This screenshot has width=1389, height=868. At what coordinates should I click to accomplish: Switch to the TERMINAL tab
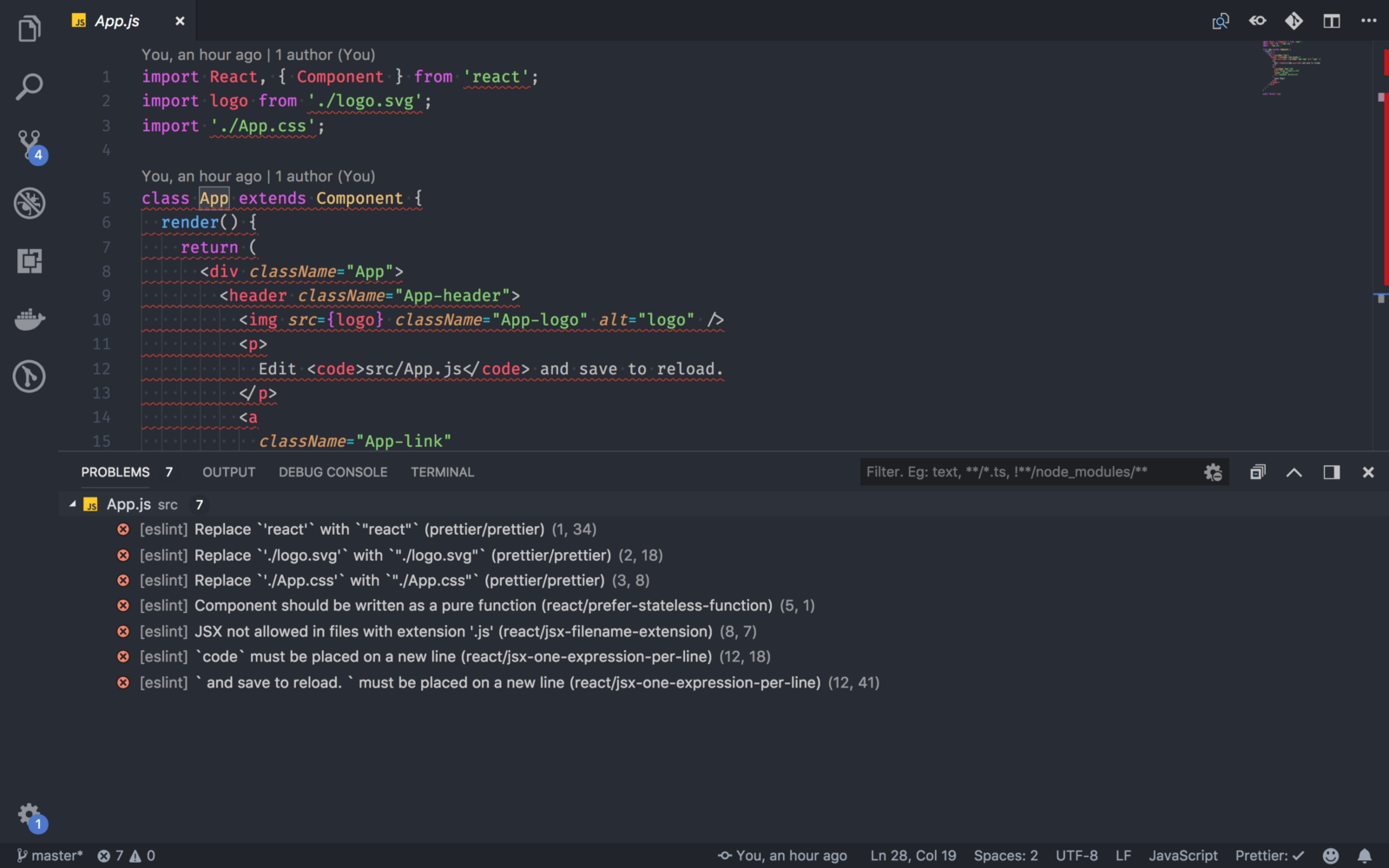442,472
